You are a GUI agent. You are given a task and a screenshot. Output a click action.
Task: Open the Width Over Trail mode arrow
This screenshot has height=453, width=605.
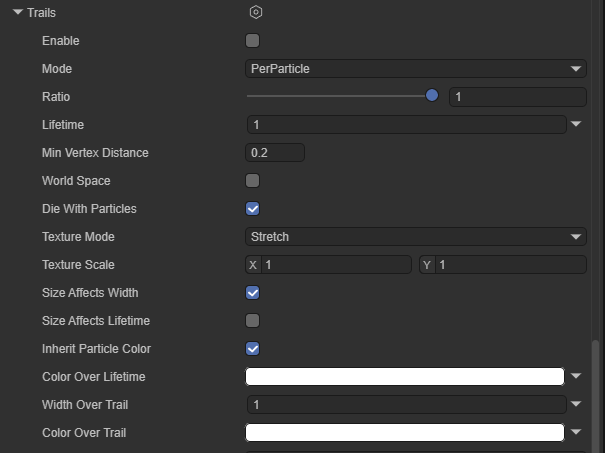tap(577, 405)
